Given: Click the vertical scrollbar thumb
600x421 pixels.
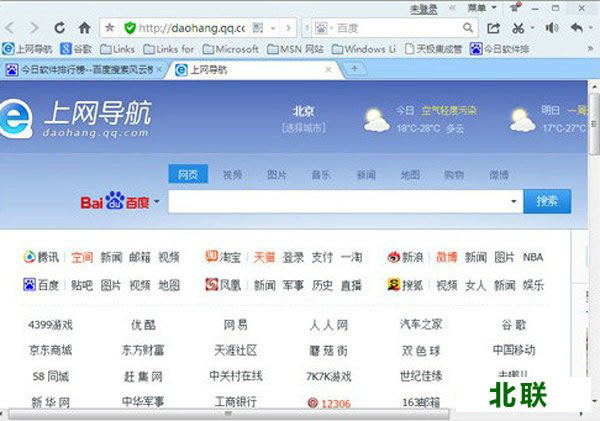Looking at the screenshot, I should 594,126.
